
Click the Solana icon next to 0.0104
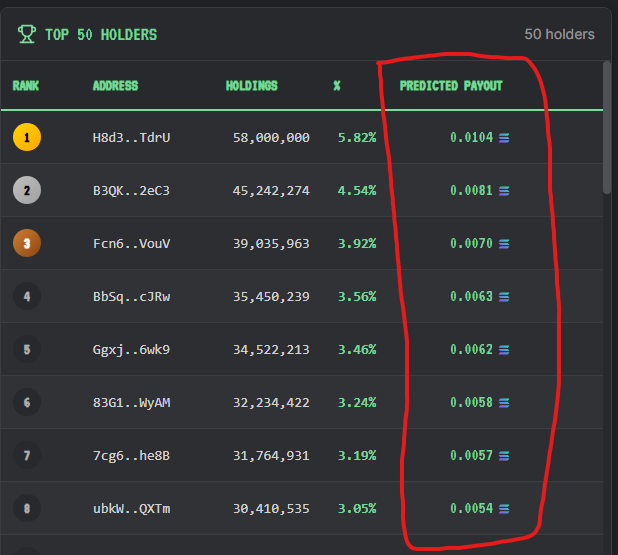(x=504, y=138)
